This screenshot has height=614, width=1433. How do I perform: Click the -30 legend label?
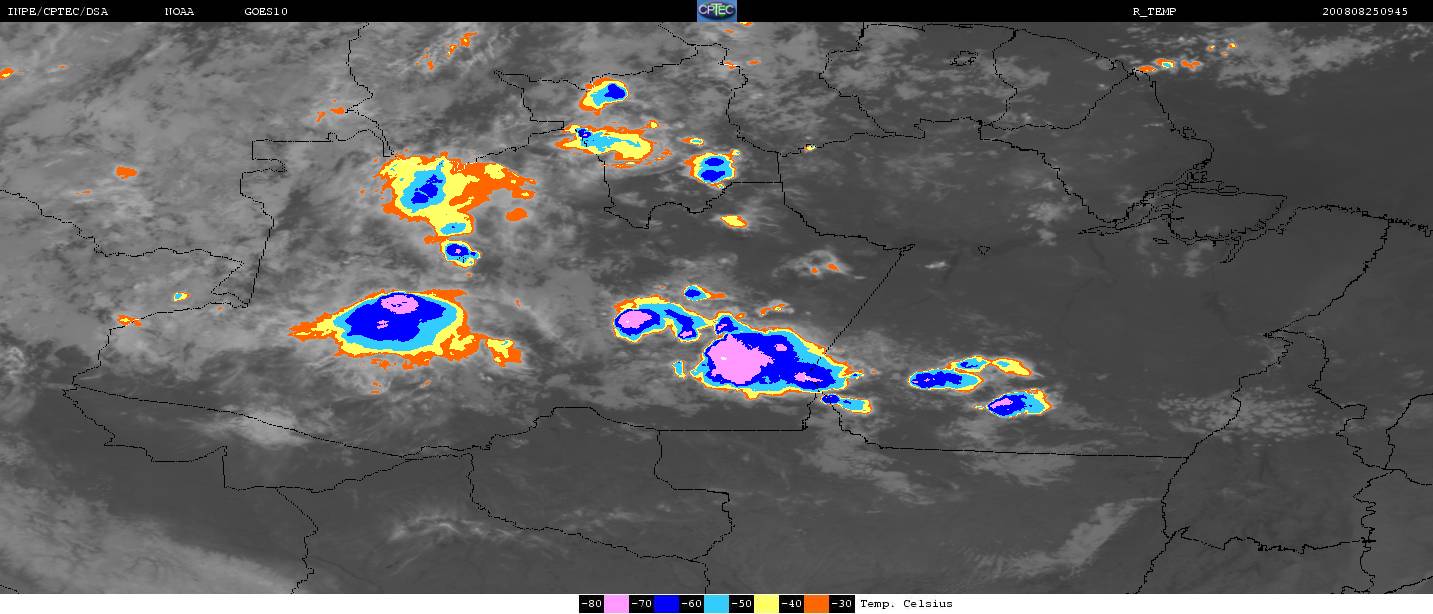(x=842, y=604)
